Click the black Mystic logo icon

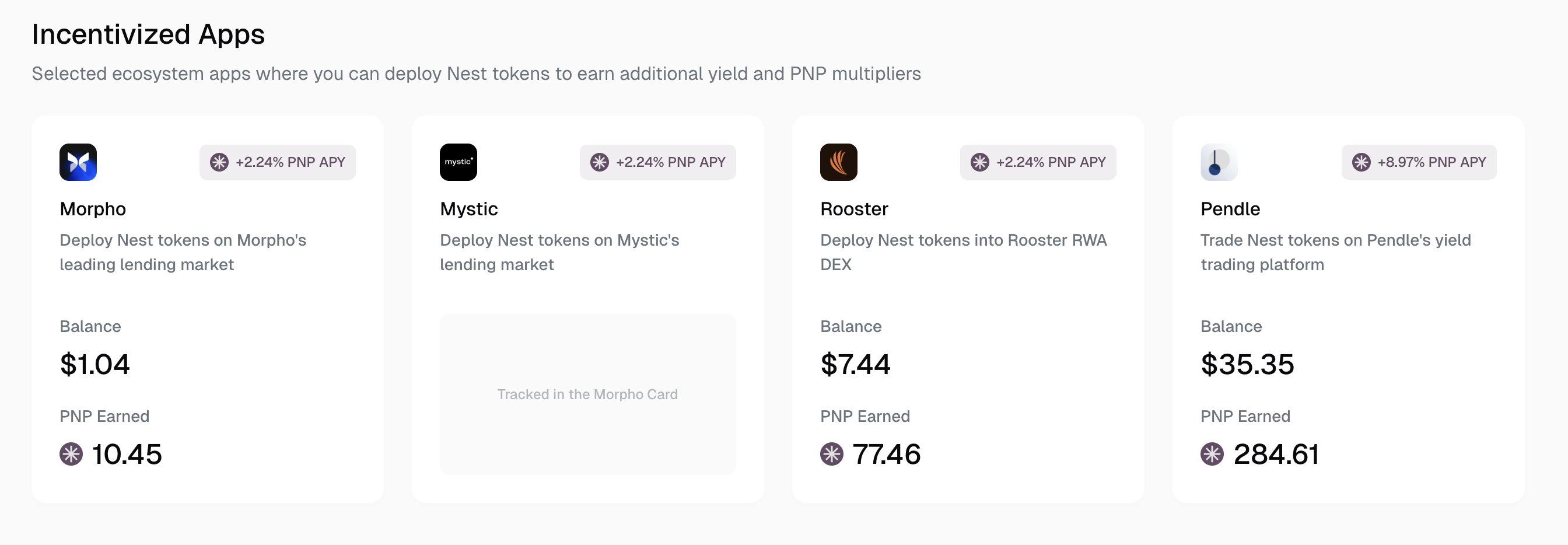(x=459, y=162)
